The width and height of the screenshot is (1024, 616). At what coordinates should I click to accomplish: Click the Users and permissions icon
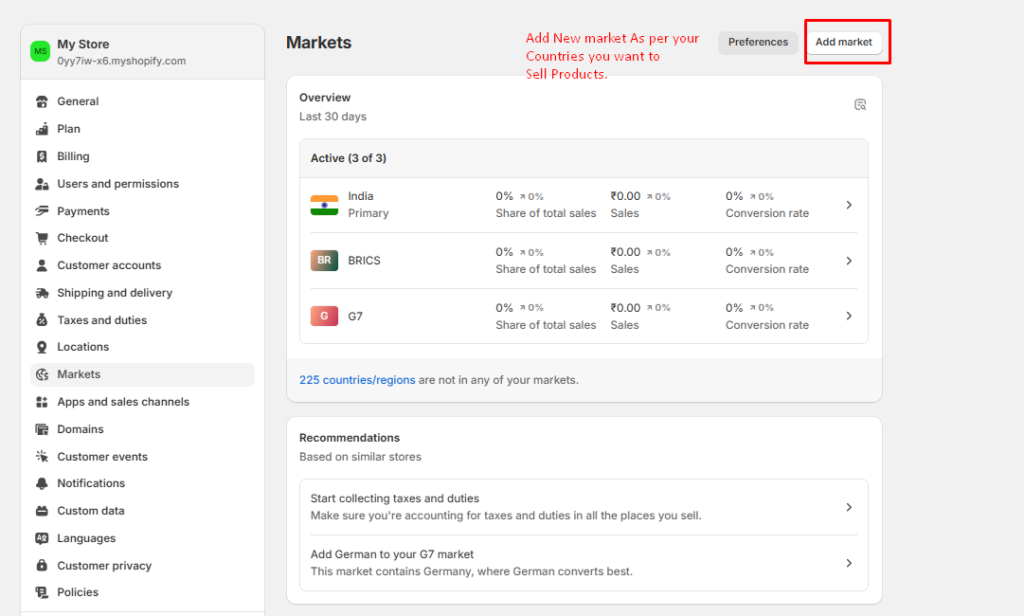point(42,184)
